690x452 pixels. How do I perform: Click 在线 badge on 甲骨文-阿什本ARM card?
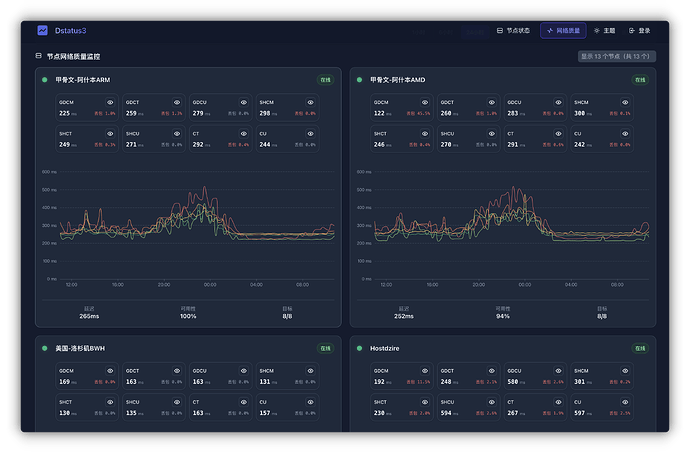point(325,80)
